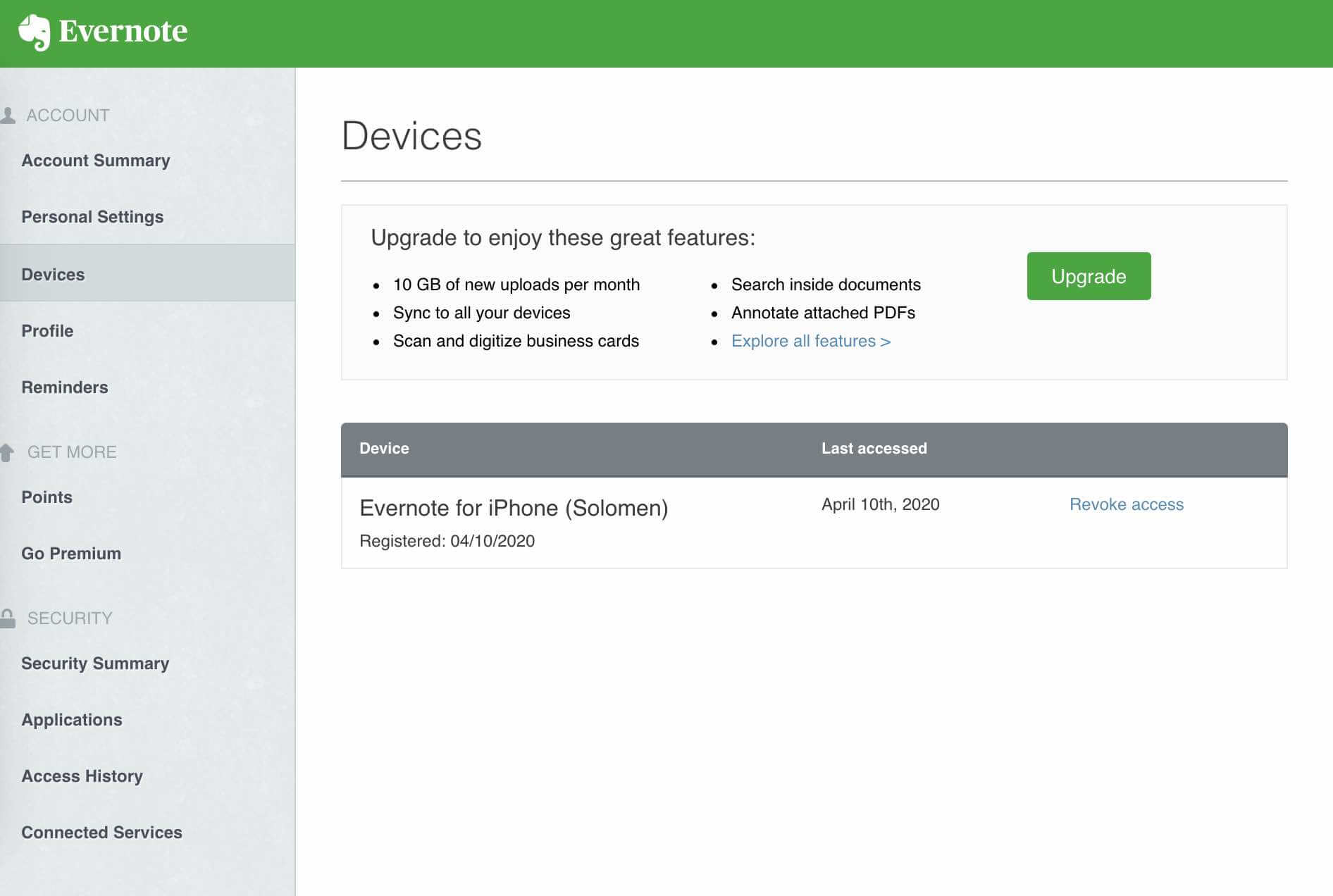Open Account Summary page

click(x=96, y=161)
